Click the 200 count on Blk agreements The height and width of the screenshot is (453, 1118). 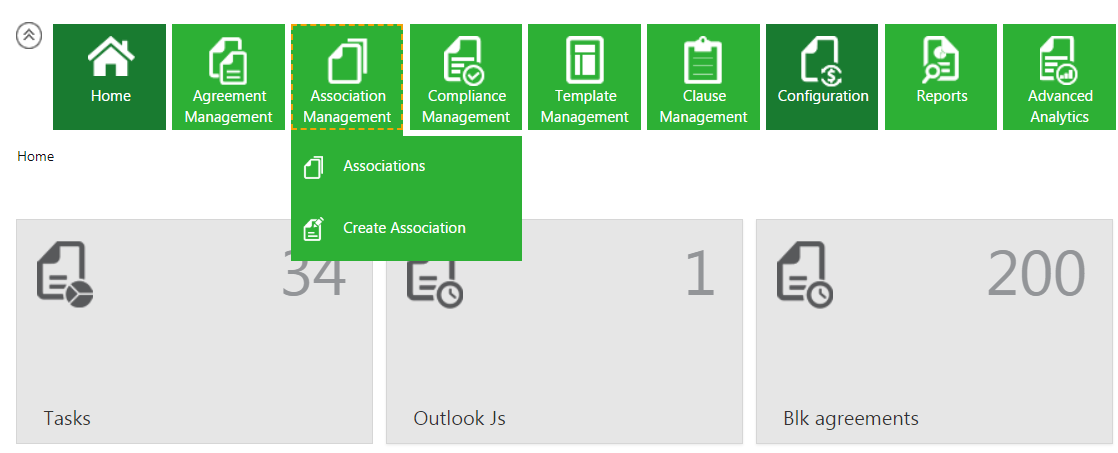coord(1036,273)
